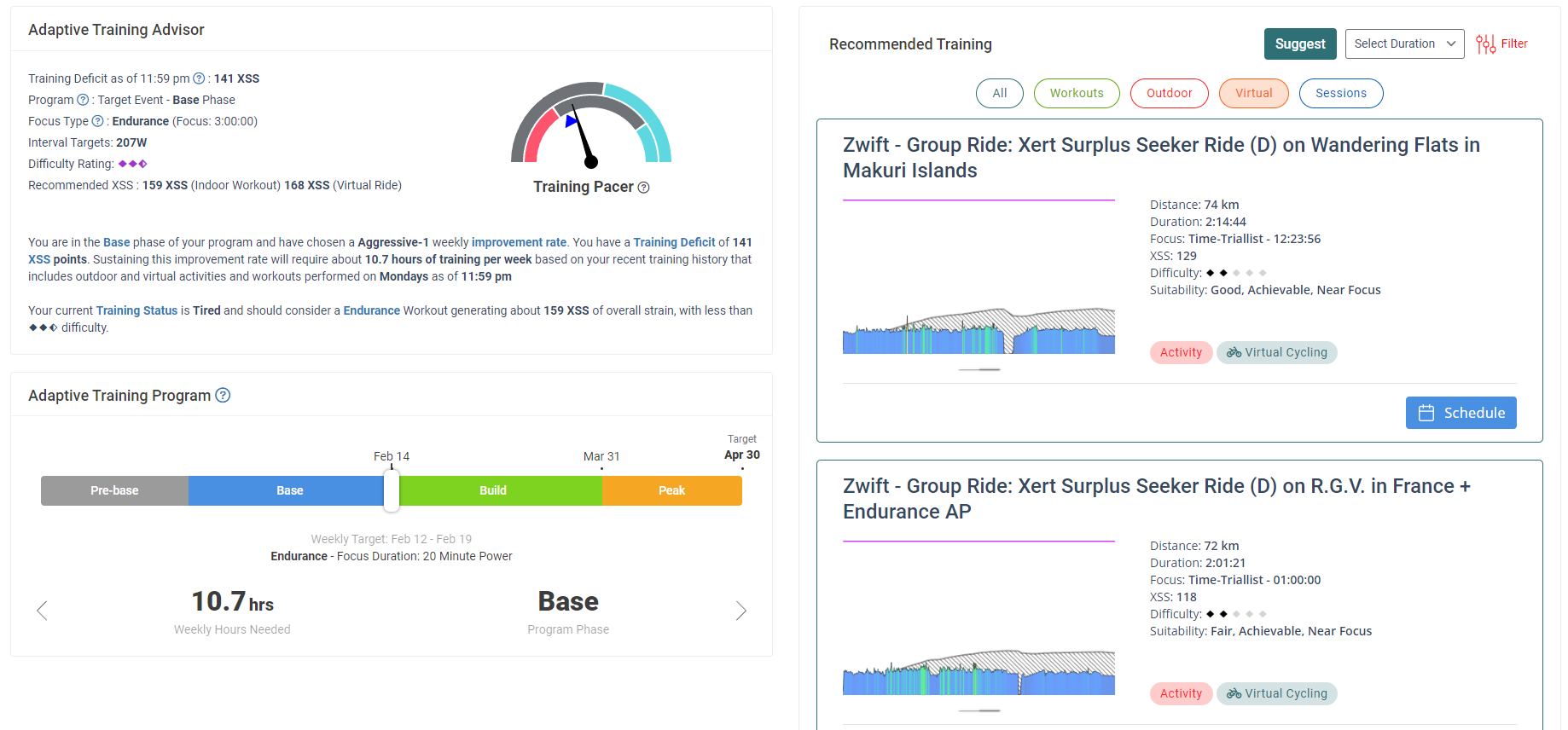Image resolution: width=1568 pixels, height=730 pixels.
Task: Select the All filter tab
Action: 1000,94
